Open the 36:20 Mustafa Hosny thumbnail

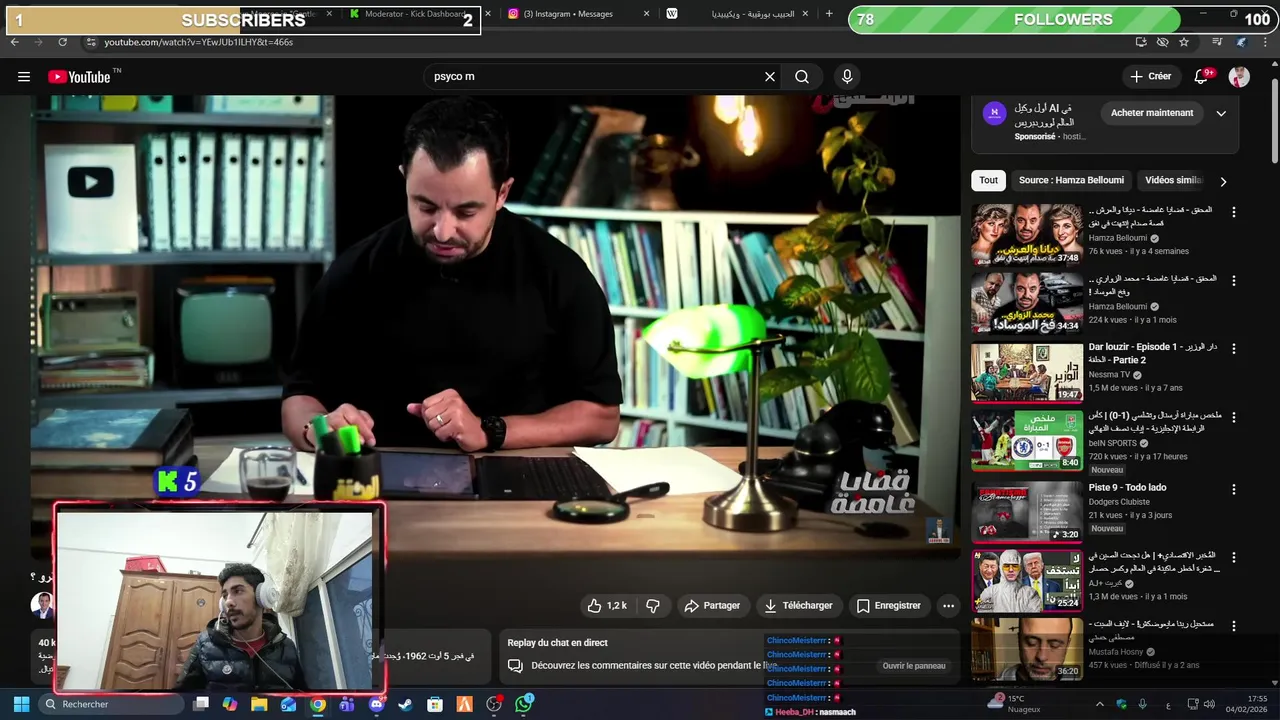coord(1026,648)
